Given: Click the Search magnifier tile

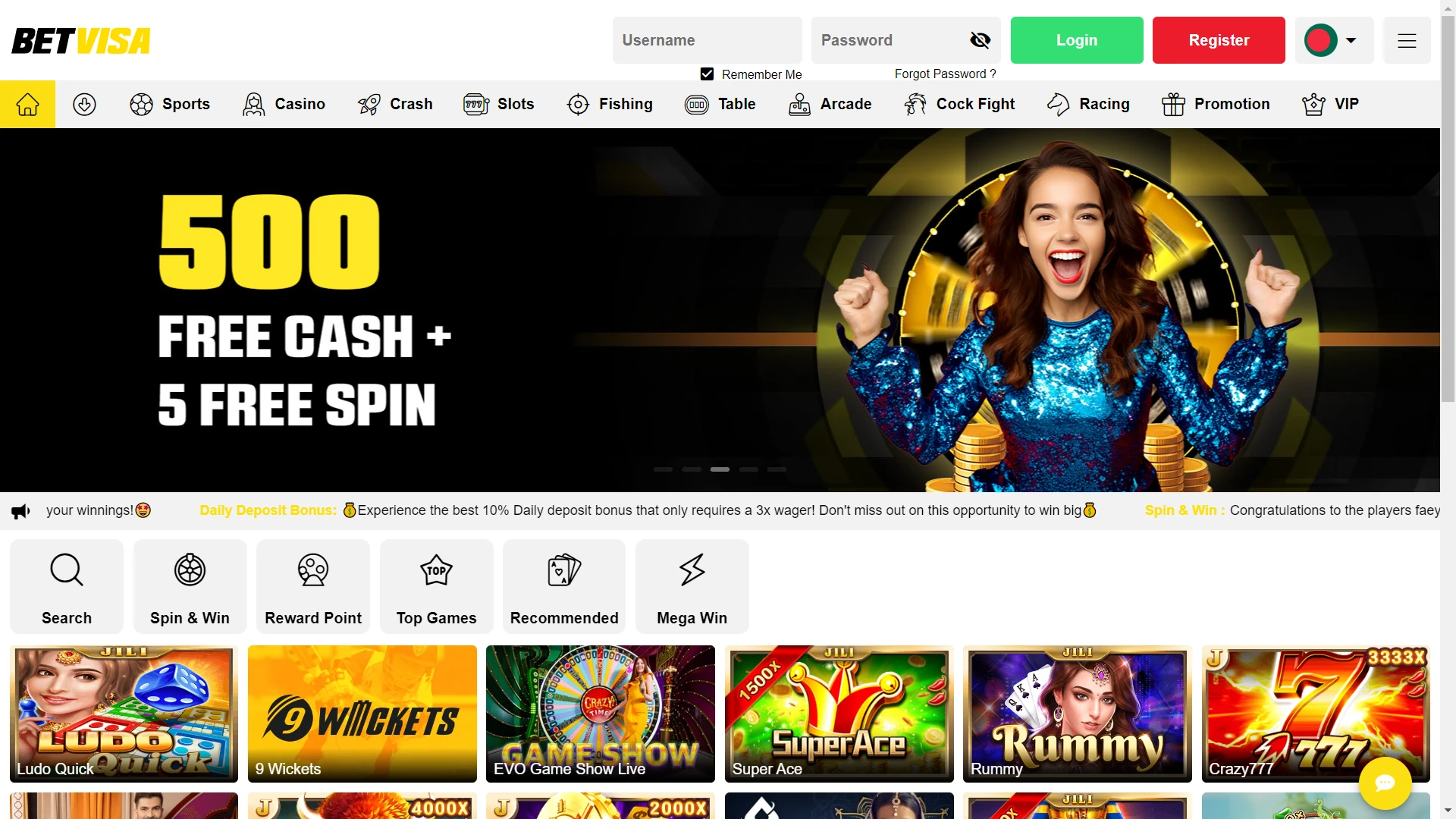Looking at the screenshot, I should pyautogui.click(x=67, y=586).
